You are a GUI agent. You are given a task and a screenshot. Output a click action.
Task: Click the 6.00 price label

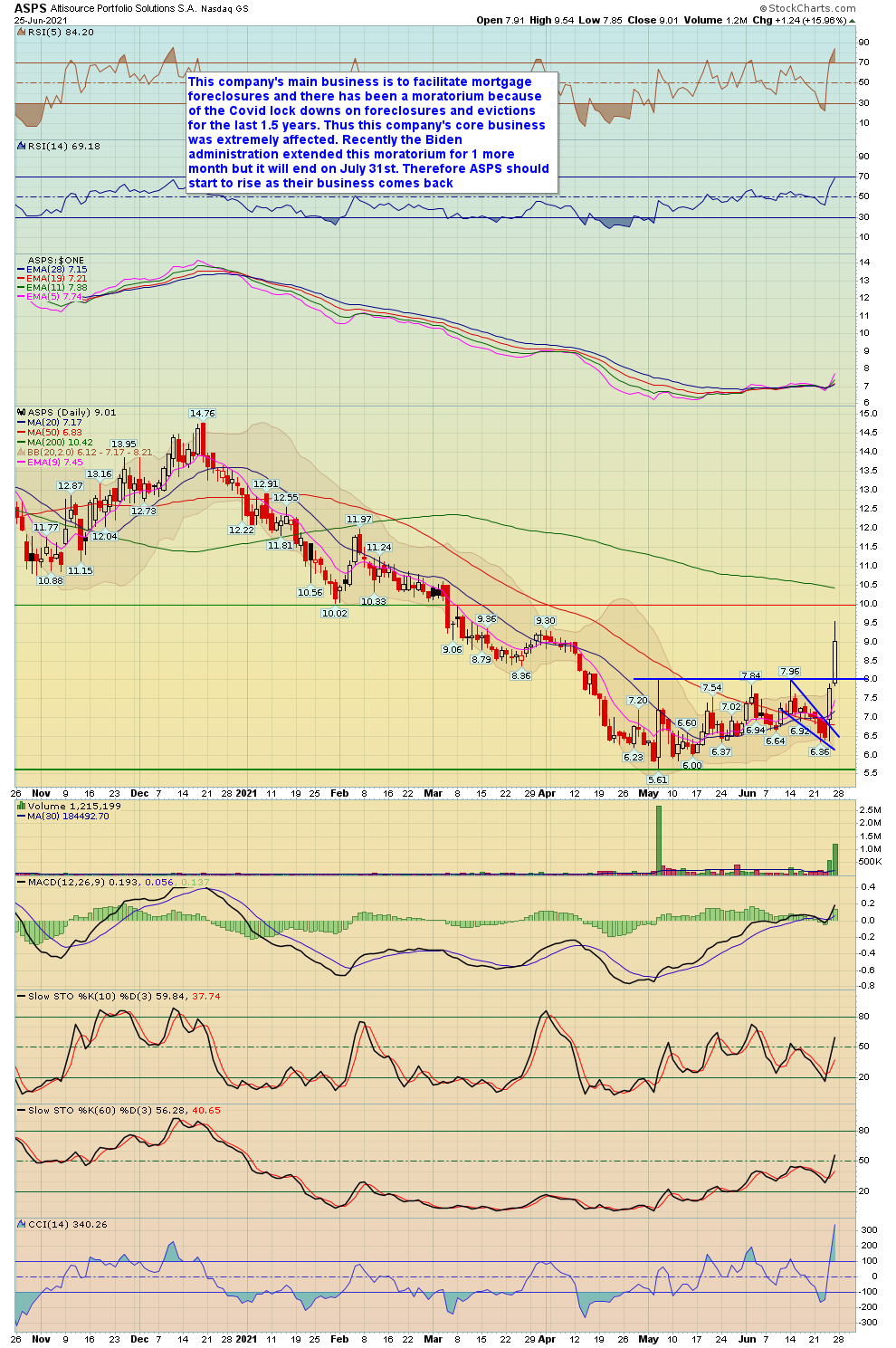(692, 765)
